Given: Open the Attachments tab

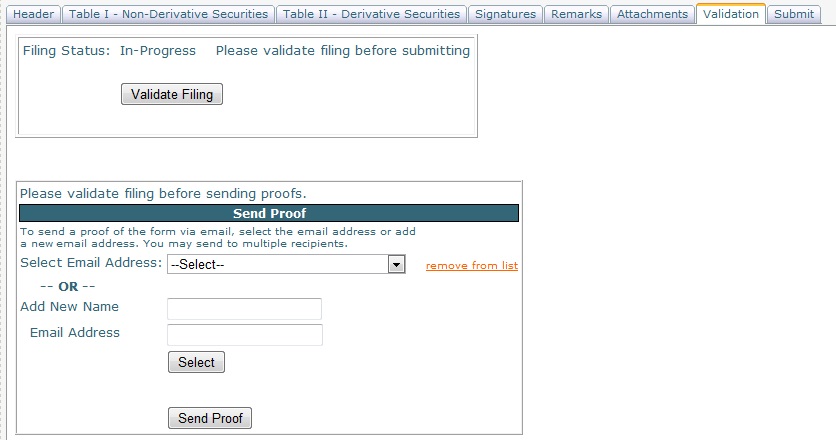Looking at the screenshot, I should [x=652, y=14].
